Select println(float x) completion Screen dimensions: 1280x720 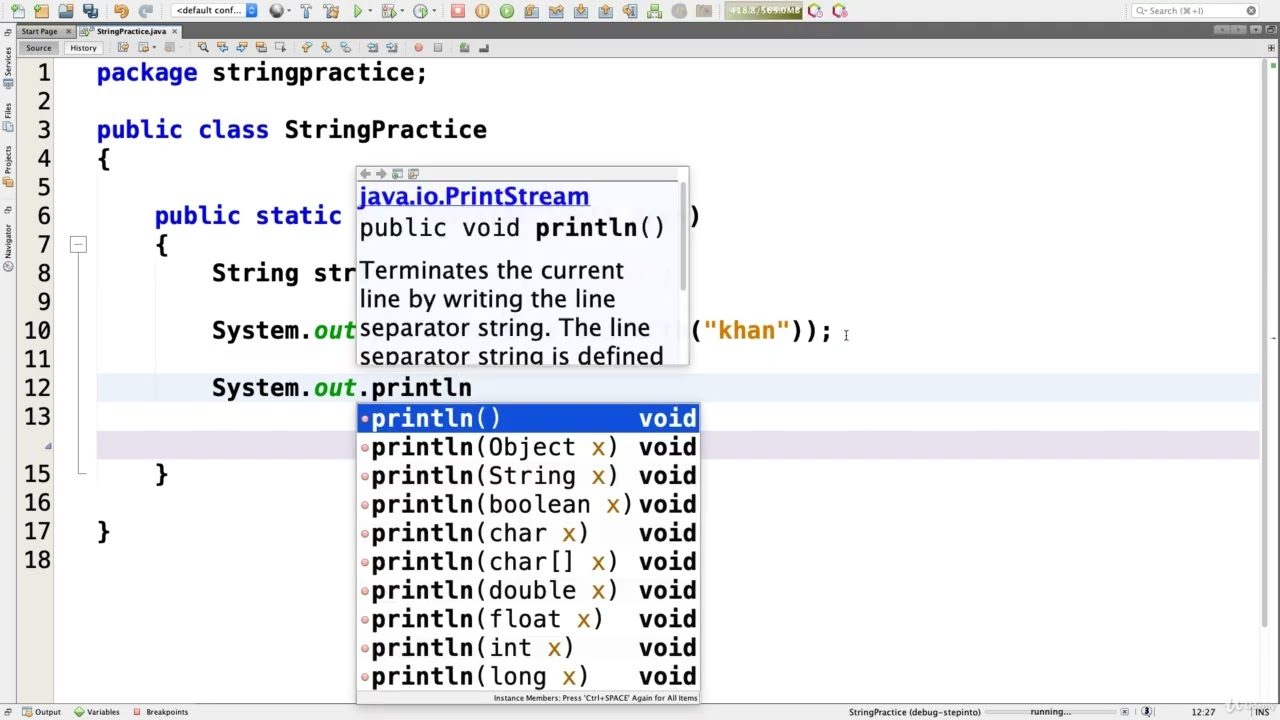click(528, 619)
